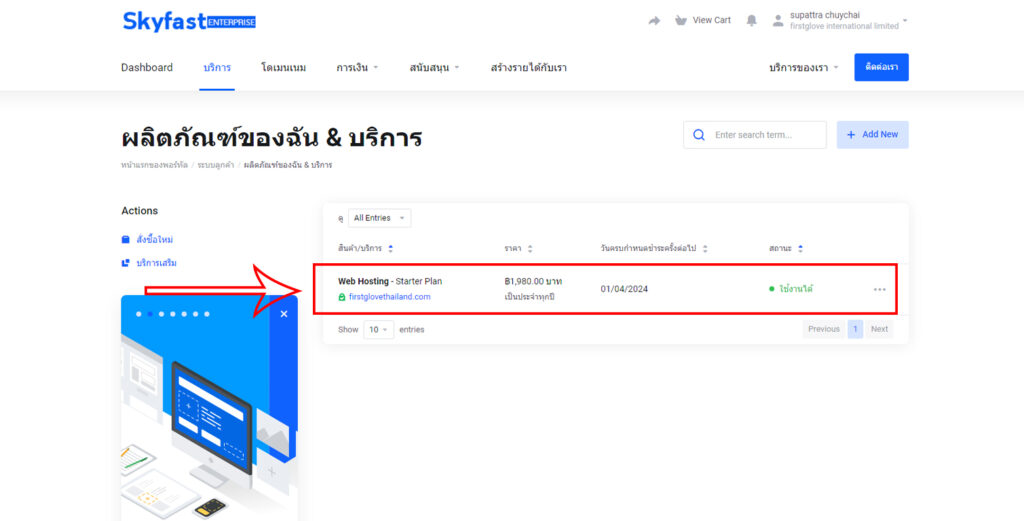This screenshot has height=521, width=1024.
Task: Select the last banner carousel dot
Action: point(207,314)
